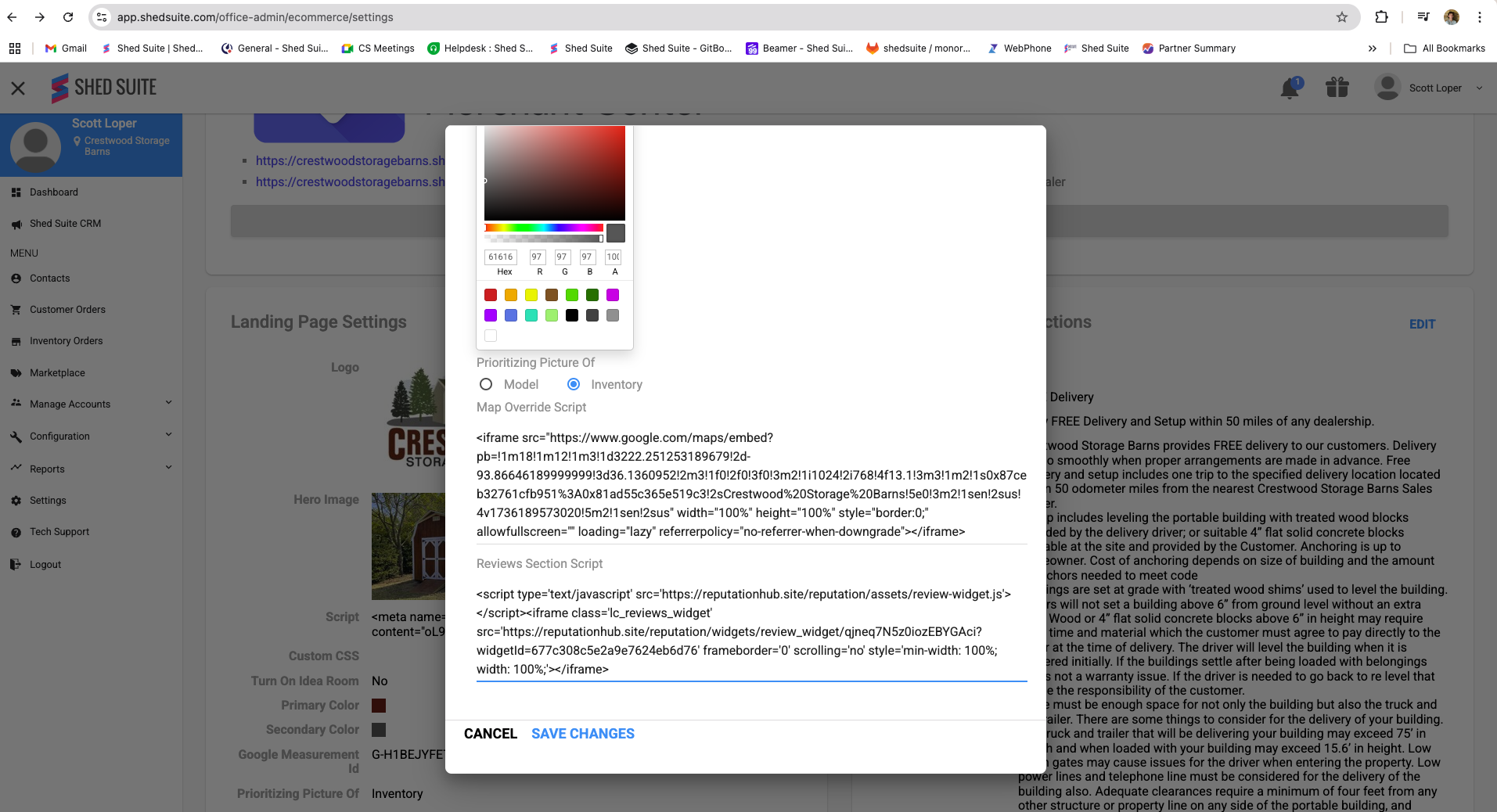Open the browser extensions puzzle icon
The image size is (1497, 812).
click(1381, 17)
